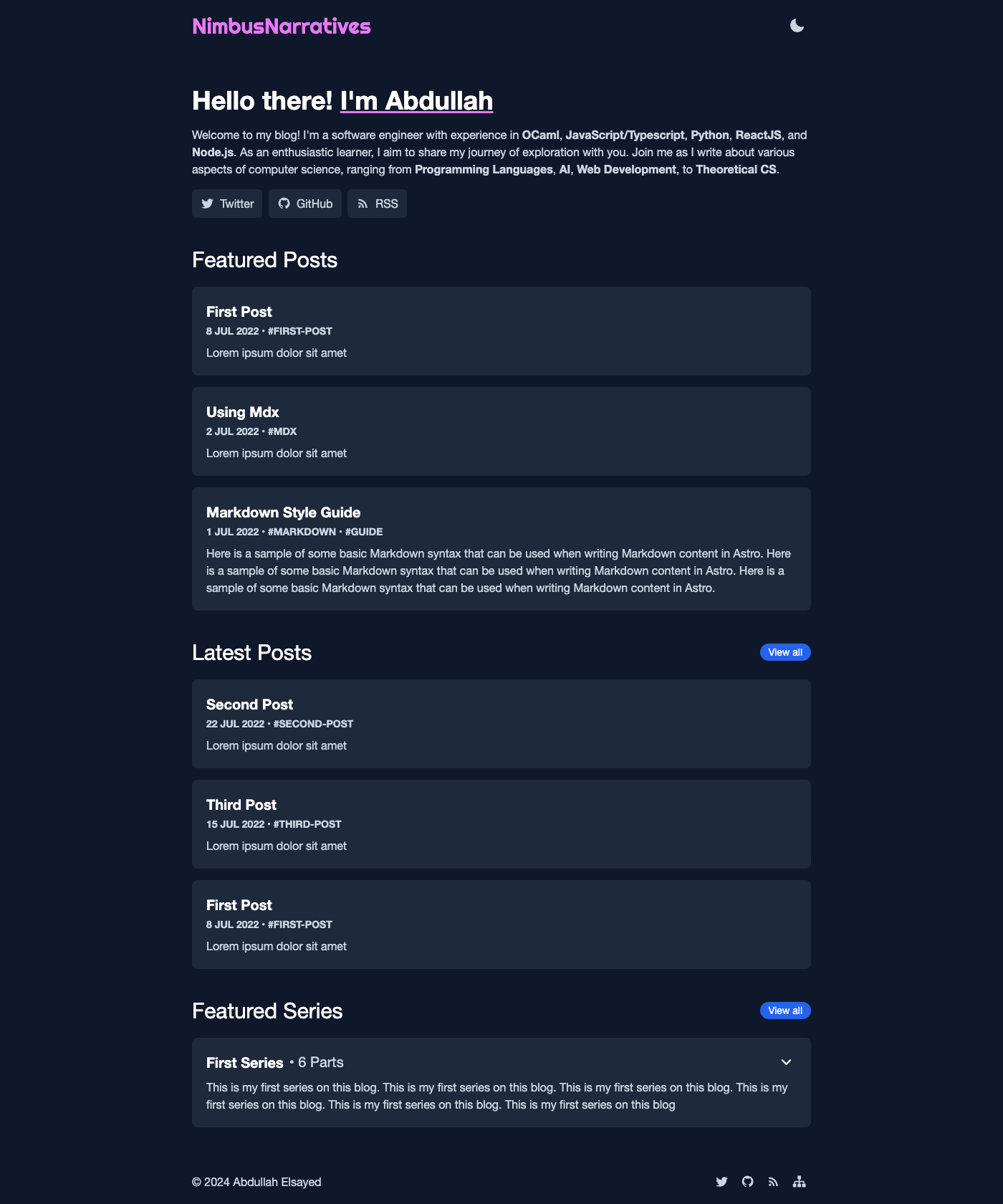
Task: Open the Markdown Style Guide post
Action: [283, 512]
